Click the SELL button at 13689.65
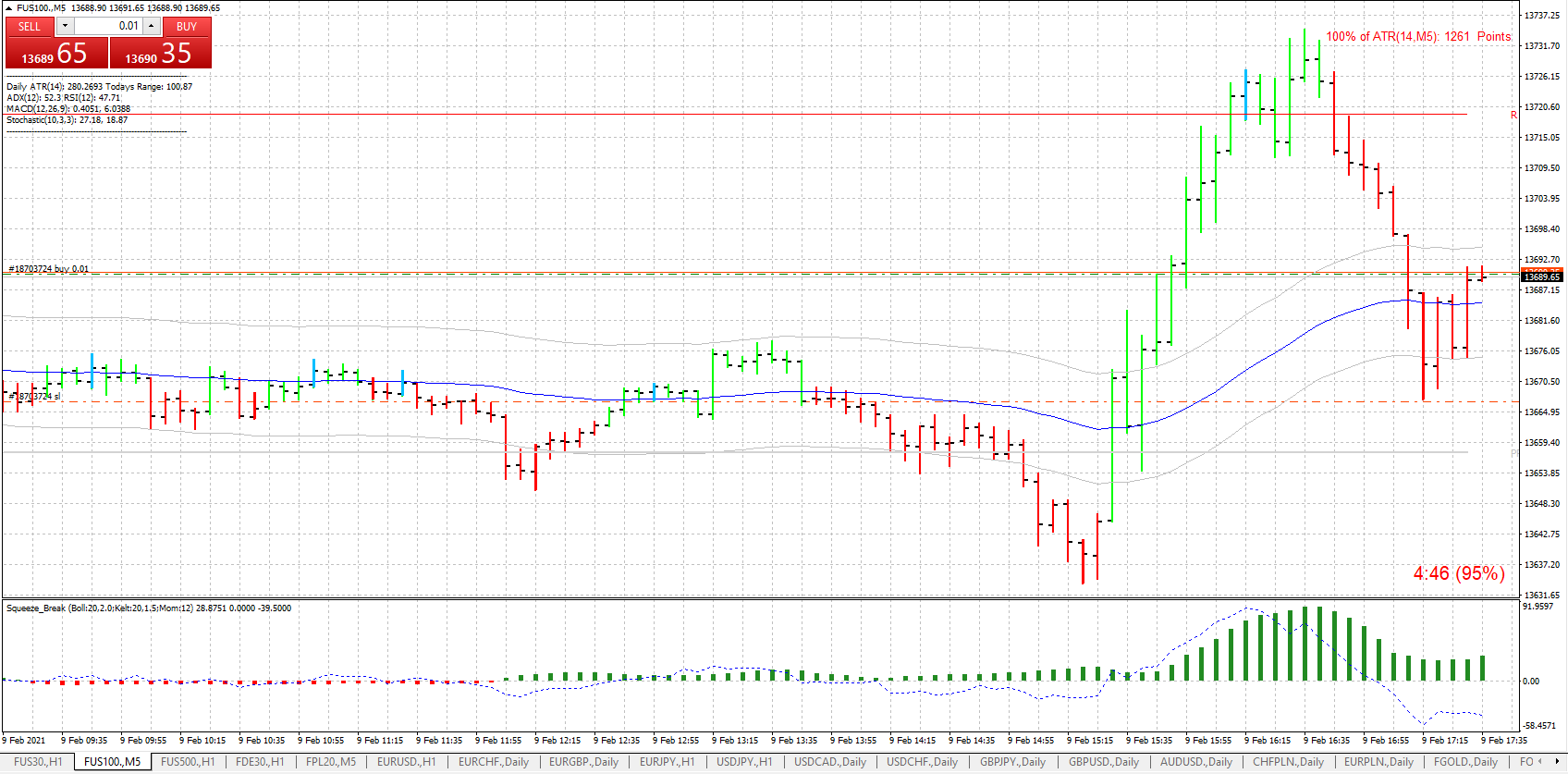The width and height of the screenshot is (1568, 774). pyautogui.click(x=56, y=53)
